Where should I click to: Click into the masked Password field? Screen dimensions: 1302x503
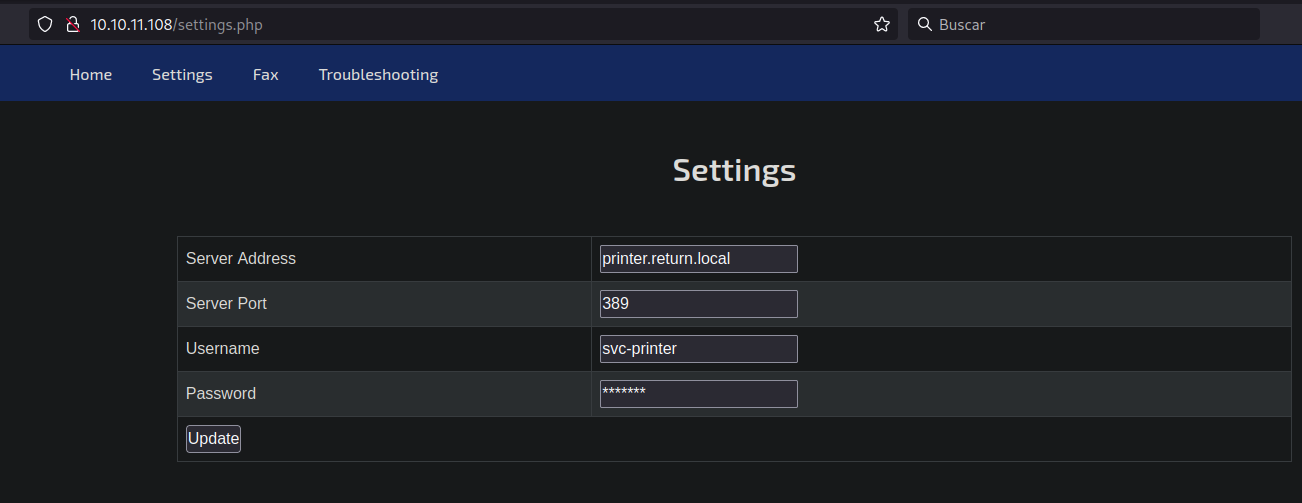point(698,394)
